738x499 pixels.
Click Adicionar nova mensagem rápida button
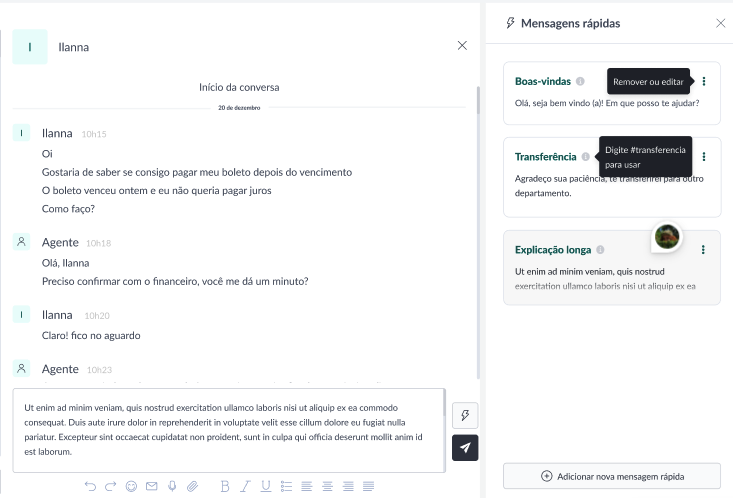(611, 476)
